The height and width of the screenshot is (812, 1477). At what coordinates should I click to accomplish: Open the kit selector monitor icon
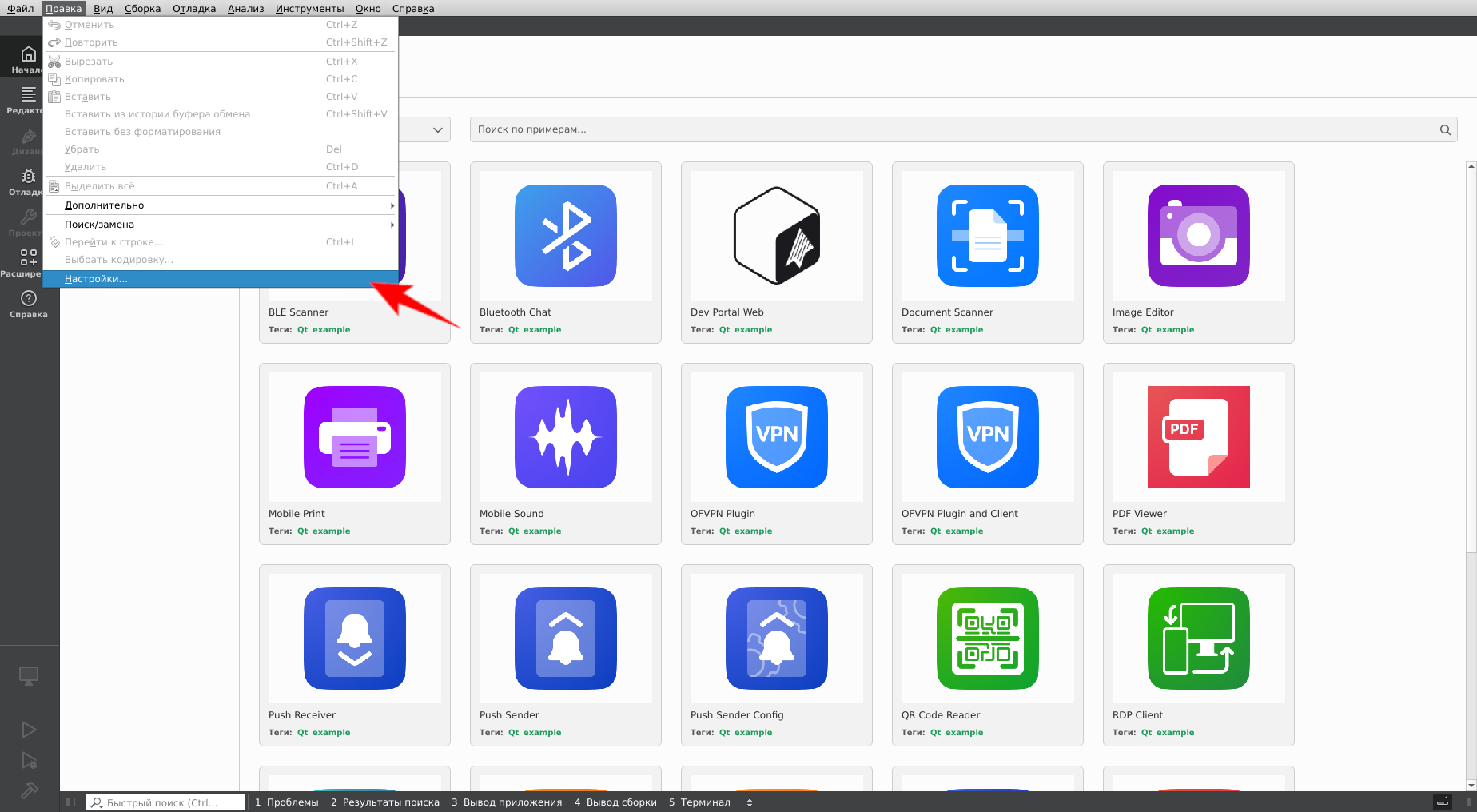click(29, 676)
